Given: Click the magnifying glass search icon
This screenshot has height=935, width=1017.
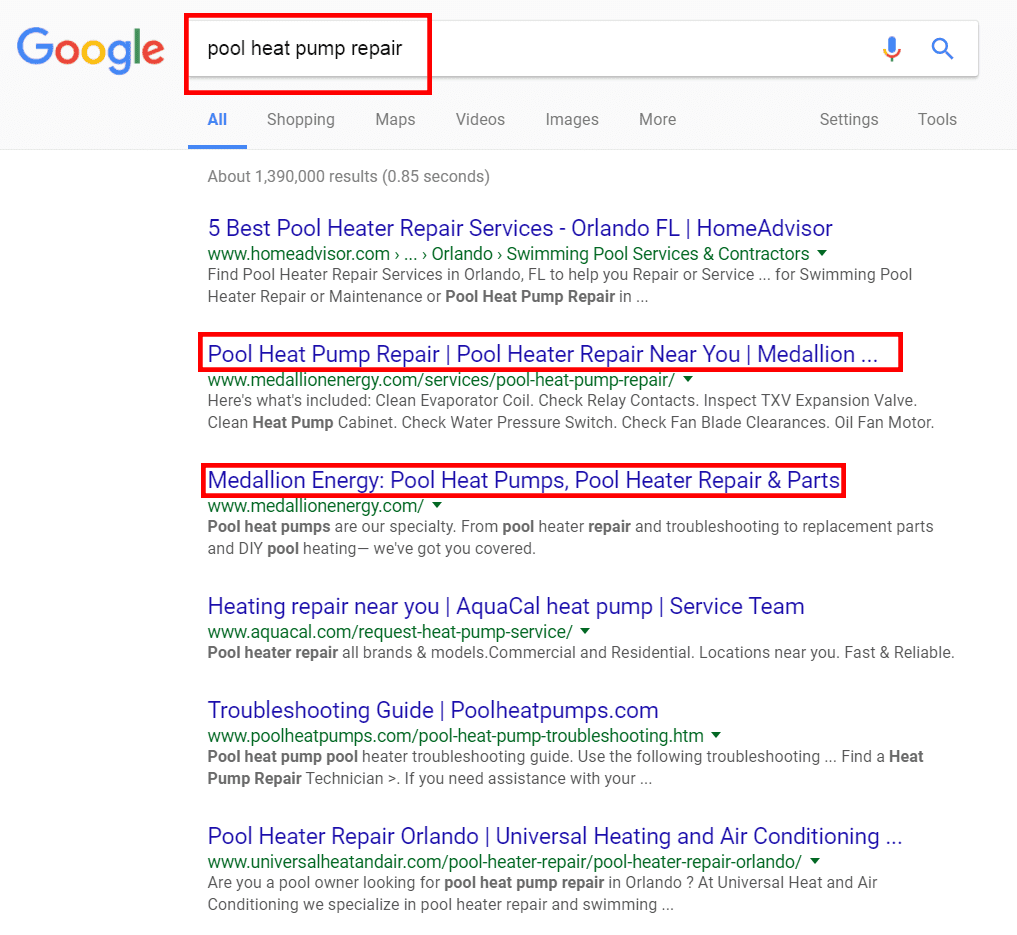Looking at the screenshot, I should coord(941,48).
